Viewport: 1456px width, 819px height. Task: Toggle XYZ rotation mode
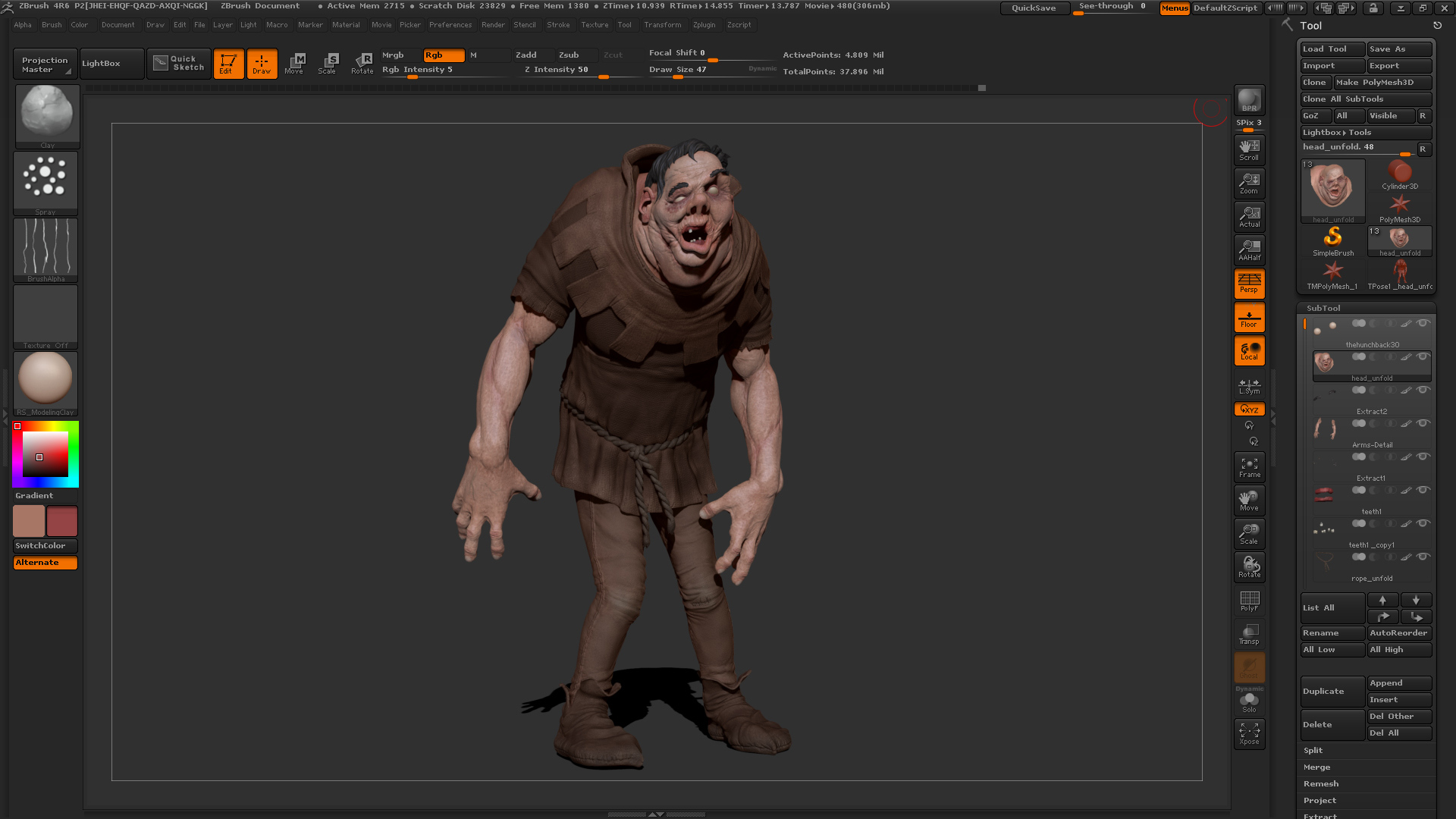tap(1249, 409)
